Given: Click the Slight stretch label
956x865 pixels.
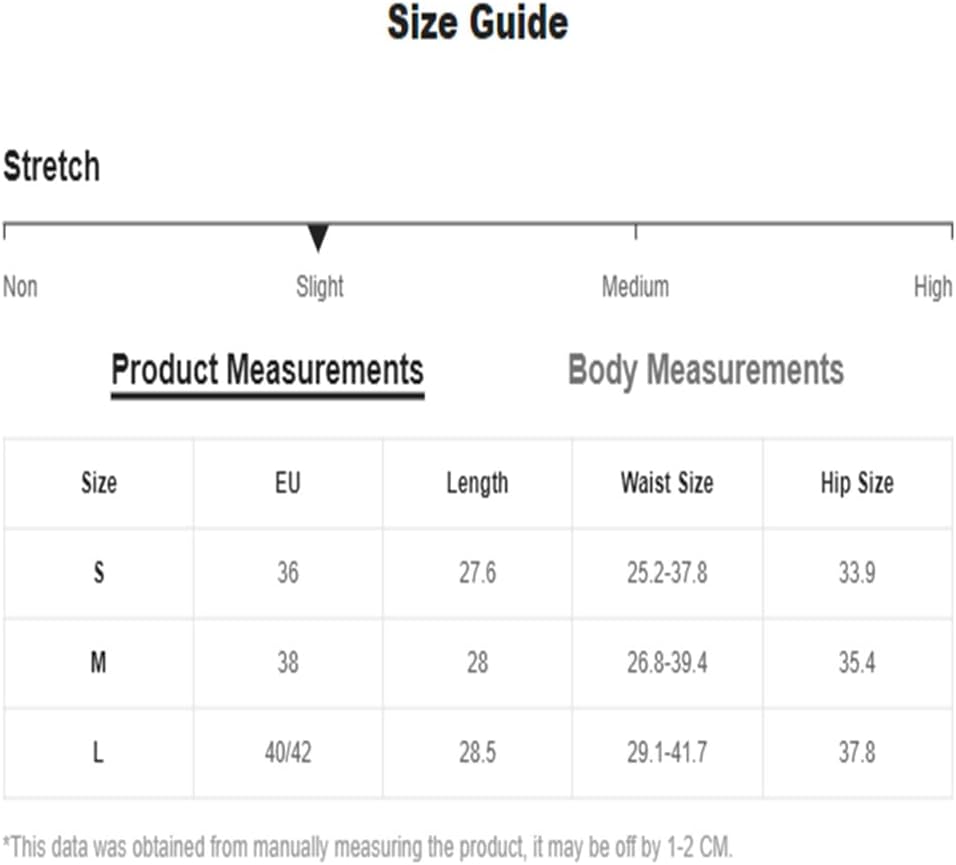Looking at the screenshot, I should (319, 287).
